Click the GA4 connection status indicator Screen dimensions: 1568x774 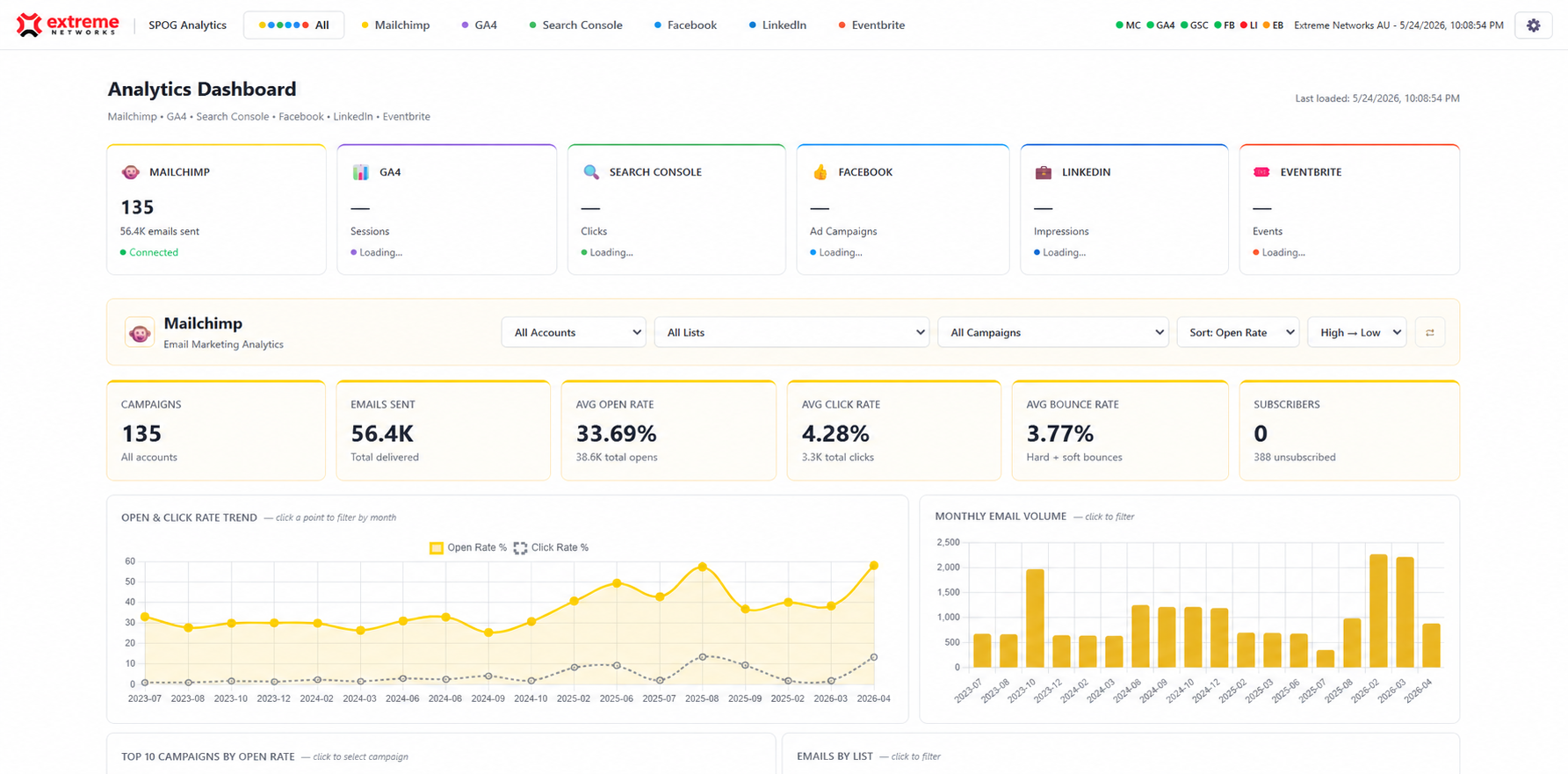(x=1160, y=25)
